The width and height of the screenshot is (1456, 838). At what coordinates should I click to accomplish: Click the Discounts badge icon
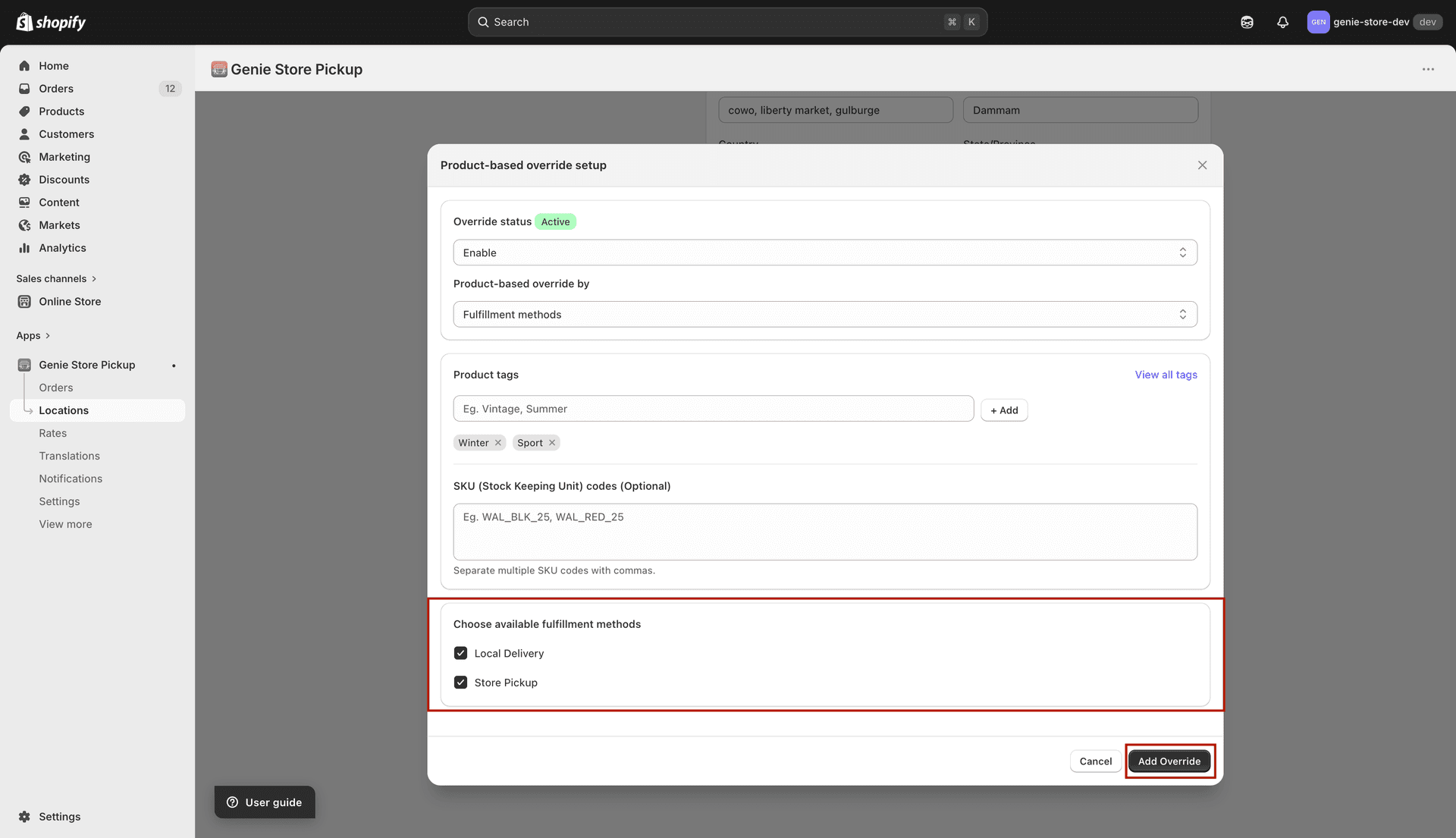pos(24,180)
